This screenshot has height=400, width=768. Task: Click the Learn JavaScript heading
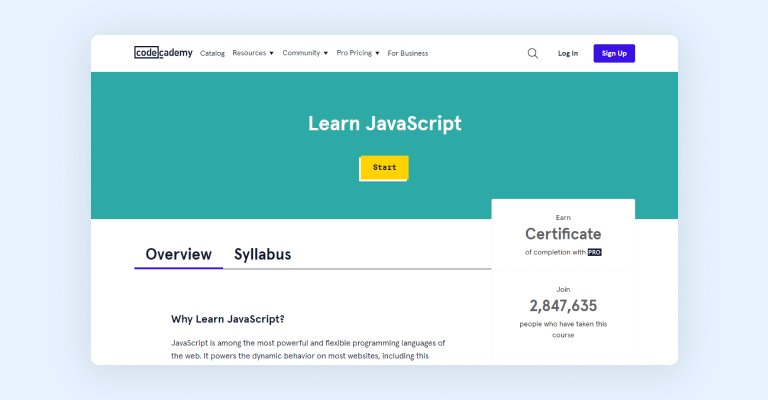click(x=384, y=123)
